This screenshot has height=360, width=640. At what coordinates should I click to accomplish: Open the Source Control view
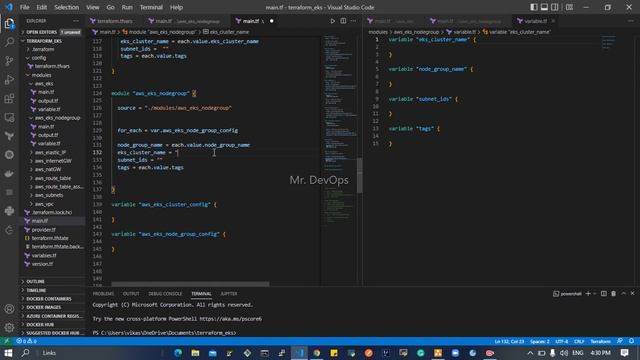tap(9, 61)
